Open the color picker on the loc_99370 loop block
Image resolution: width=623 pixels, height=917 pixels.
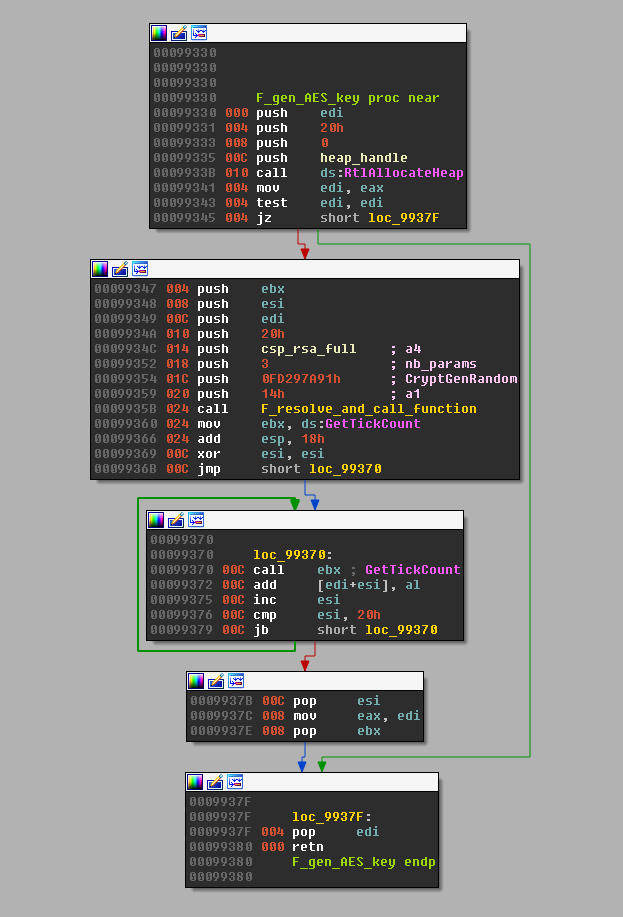click(x=156, y=520)
